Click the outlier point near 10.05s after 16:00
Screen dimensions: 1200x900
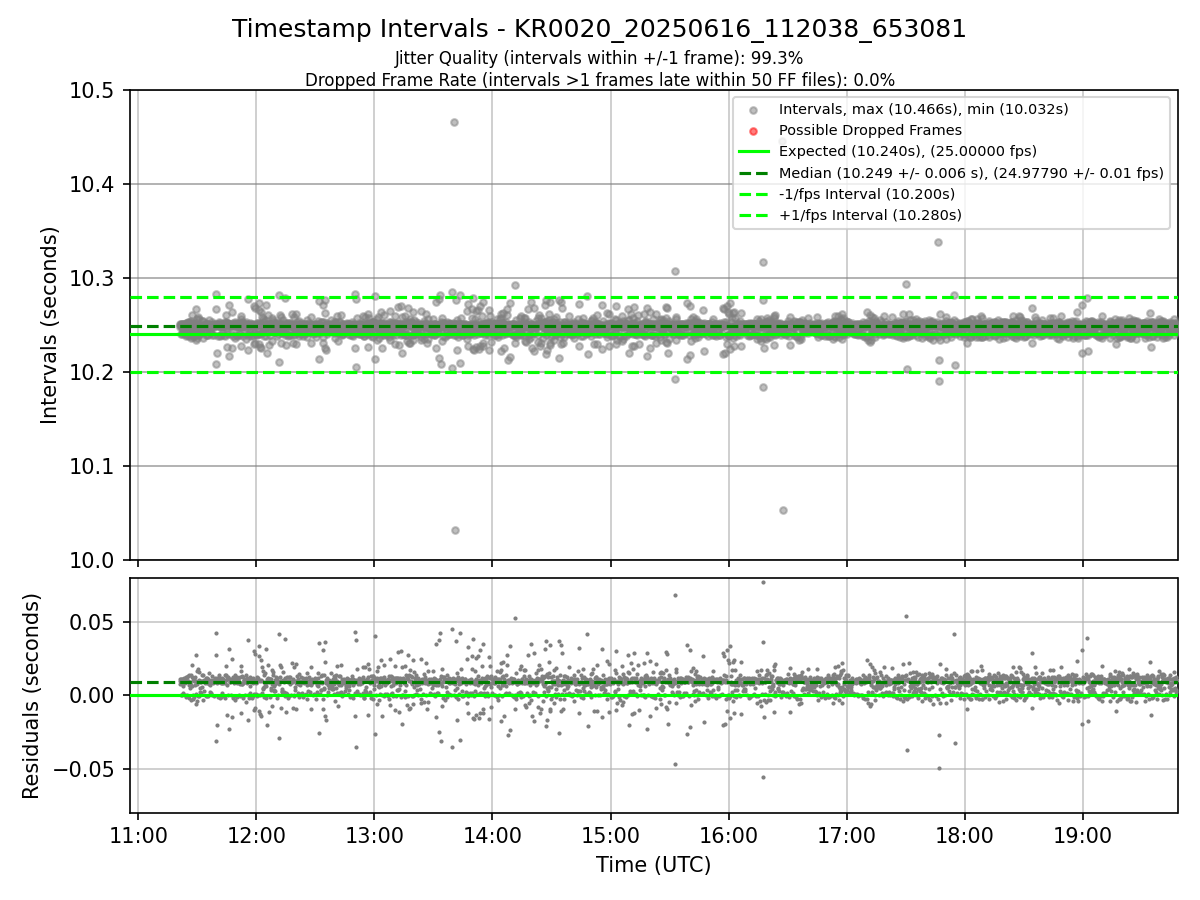tap(783, 510)
